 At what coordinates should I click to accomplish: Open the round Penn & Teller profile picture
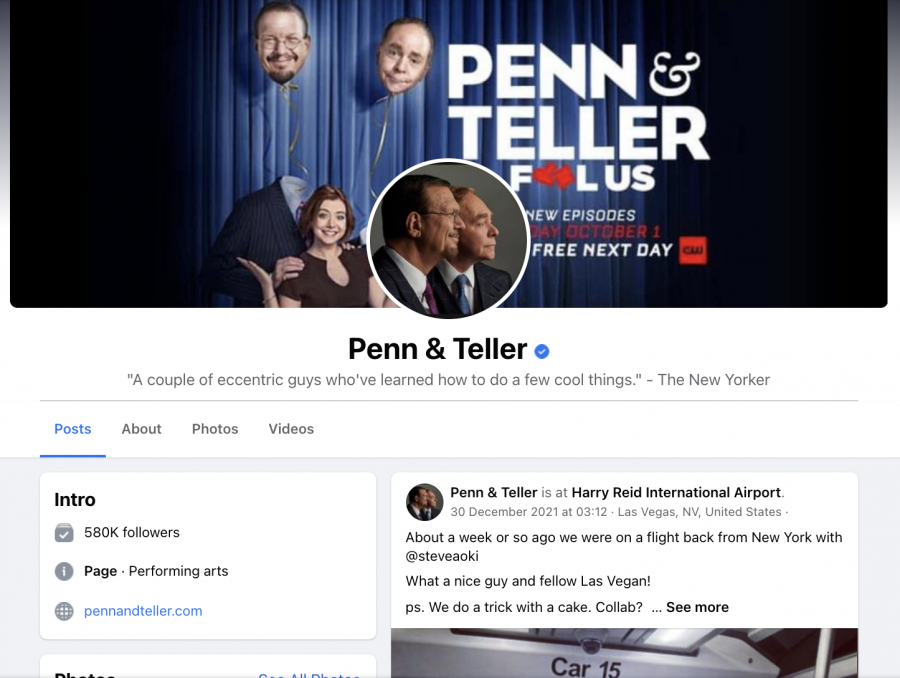pyautogui.click(x=448, y=238)
